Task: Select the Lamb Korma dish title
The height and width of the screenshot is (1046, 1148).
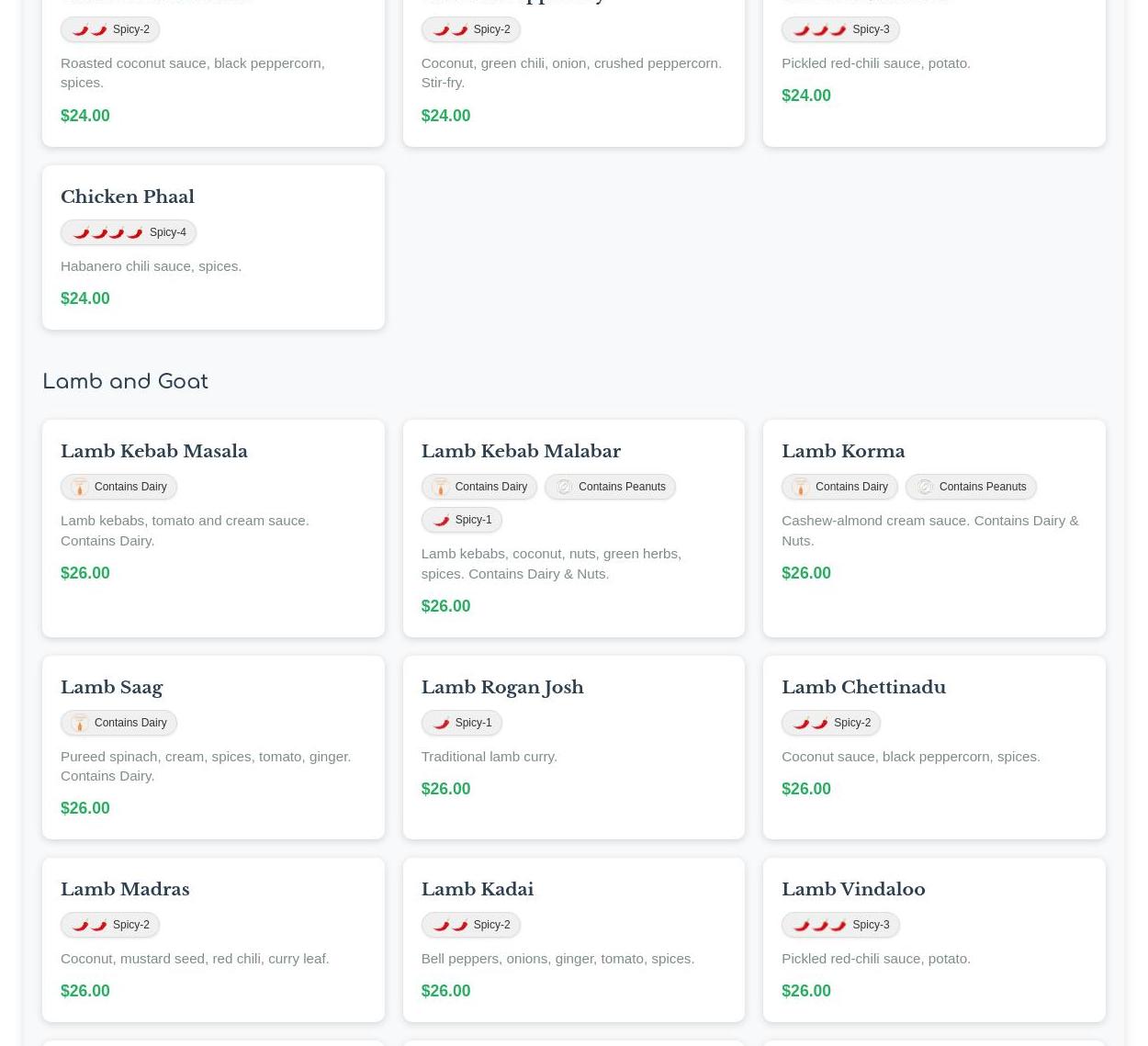Action: 842,451
